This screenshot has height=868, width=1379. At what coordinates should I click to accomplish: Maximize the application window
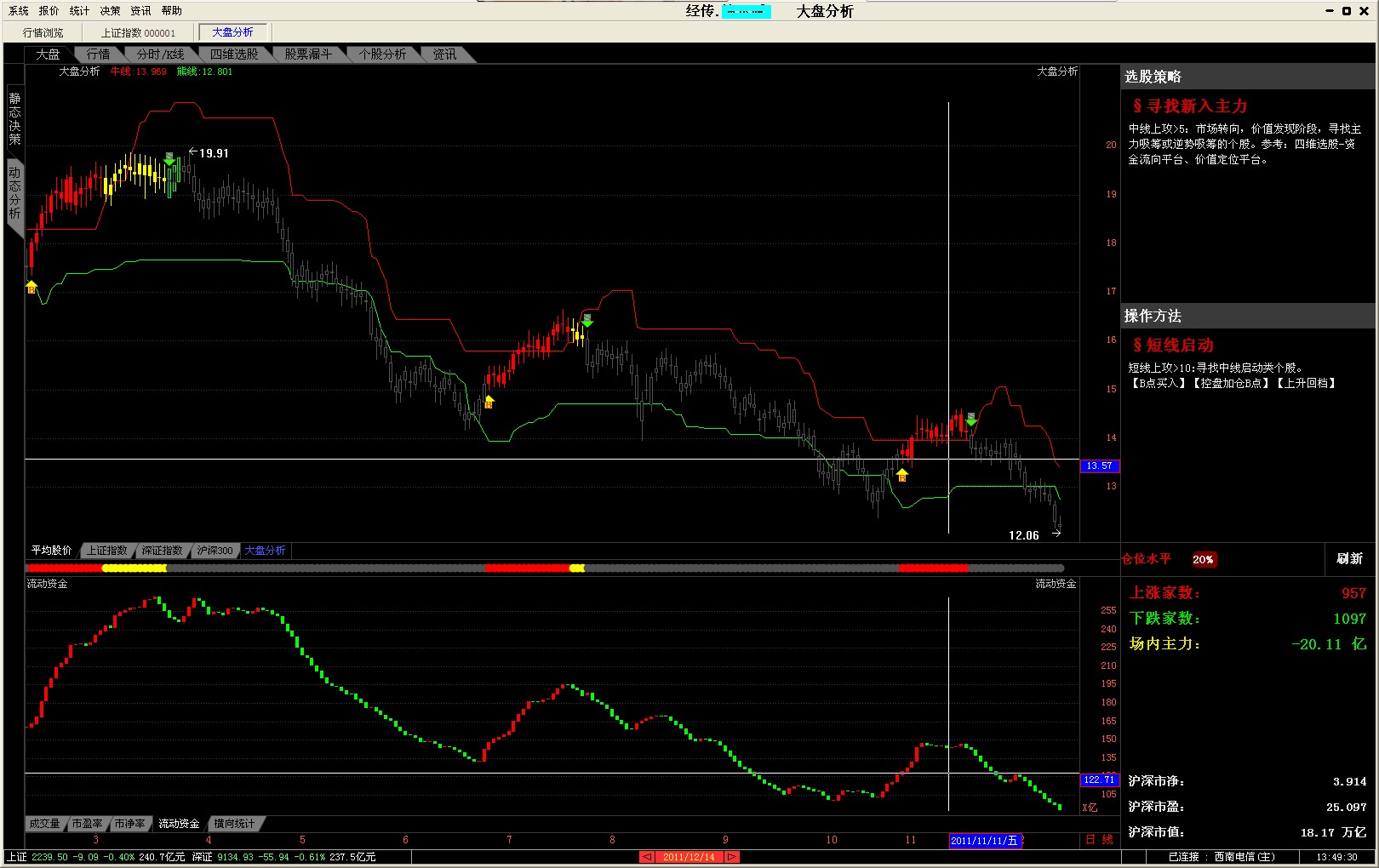click(1347, 11)
